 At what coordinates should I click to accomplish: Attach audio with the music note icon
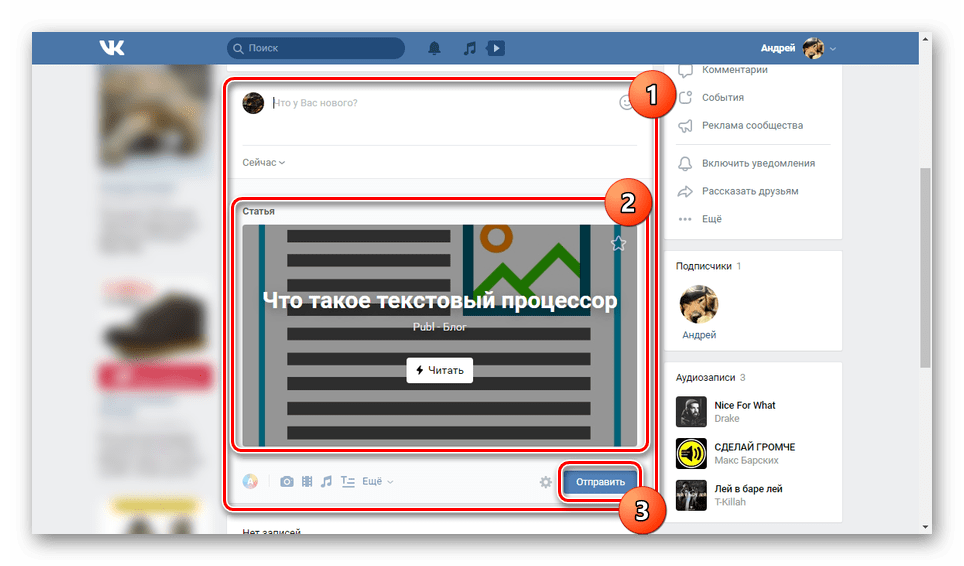[x=326, y=481]
